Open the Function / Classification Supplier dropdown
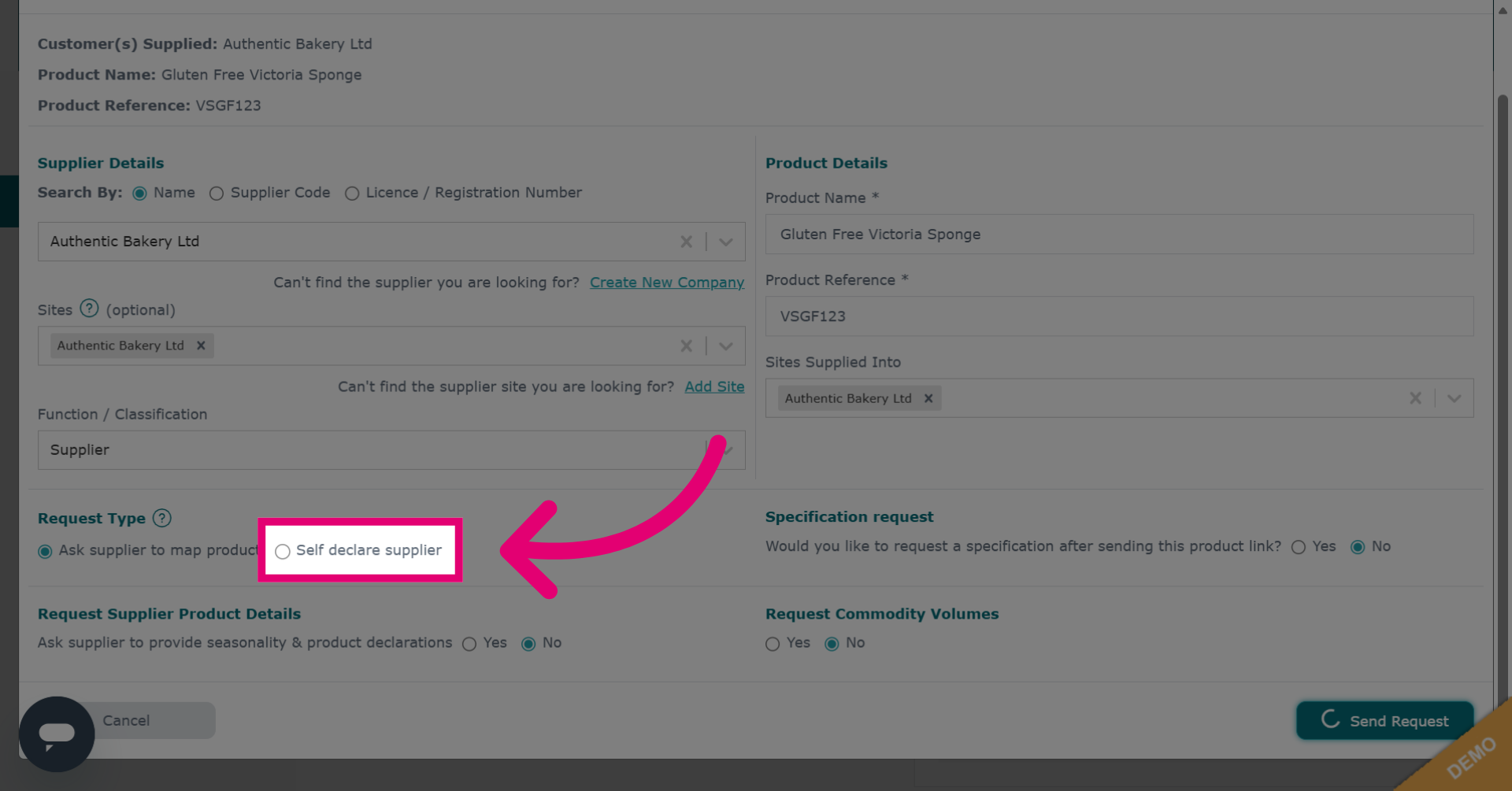 391,450
